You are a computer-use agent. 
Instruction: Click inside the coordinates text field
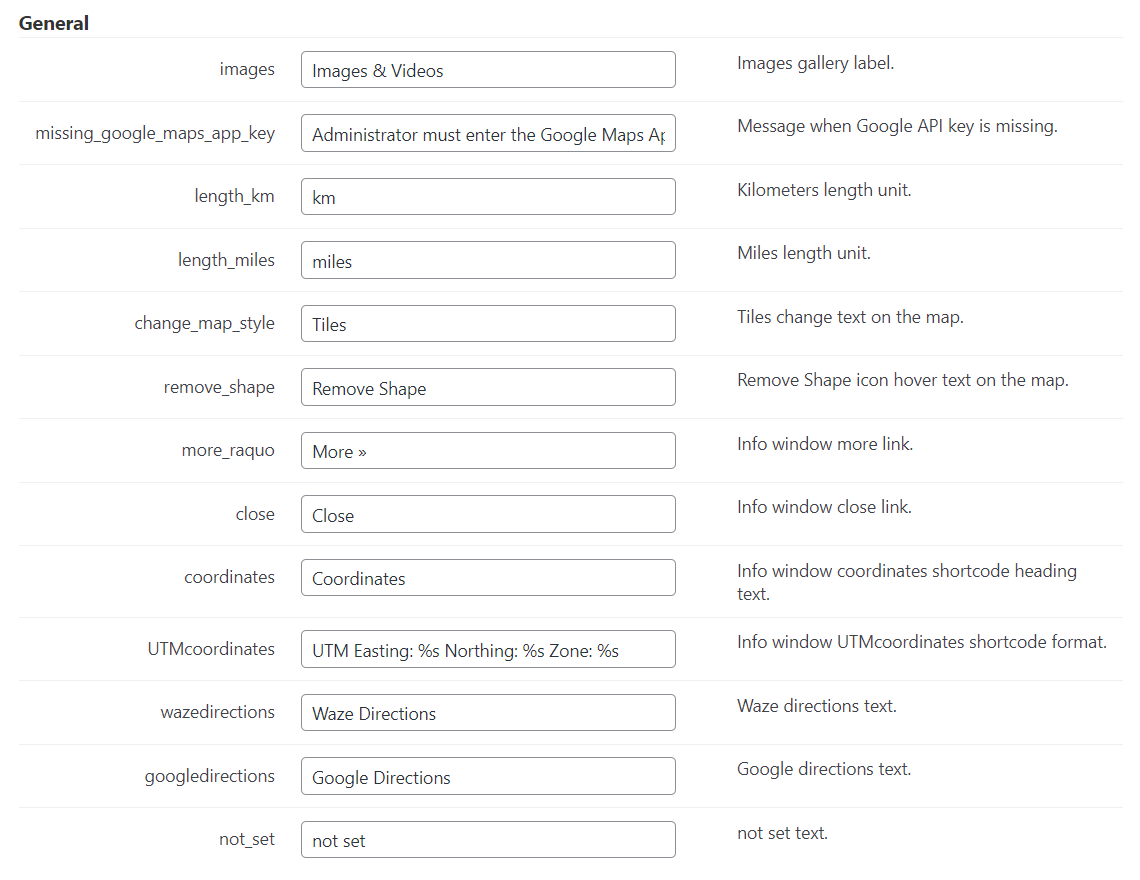[x=488, y=577]
